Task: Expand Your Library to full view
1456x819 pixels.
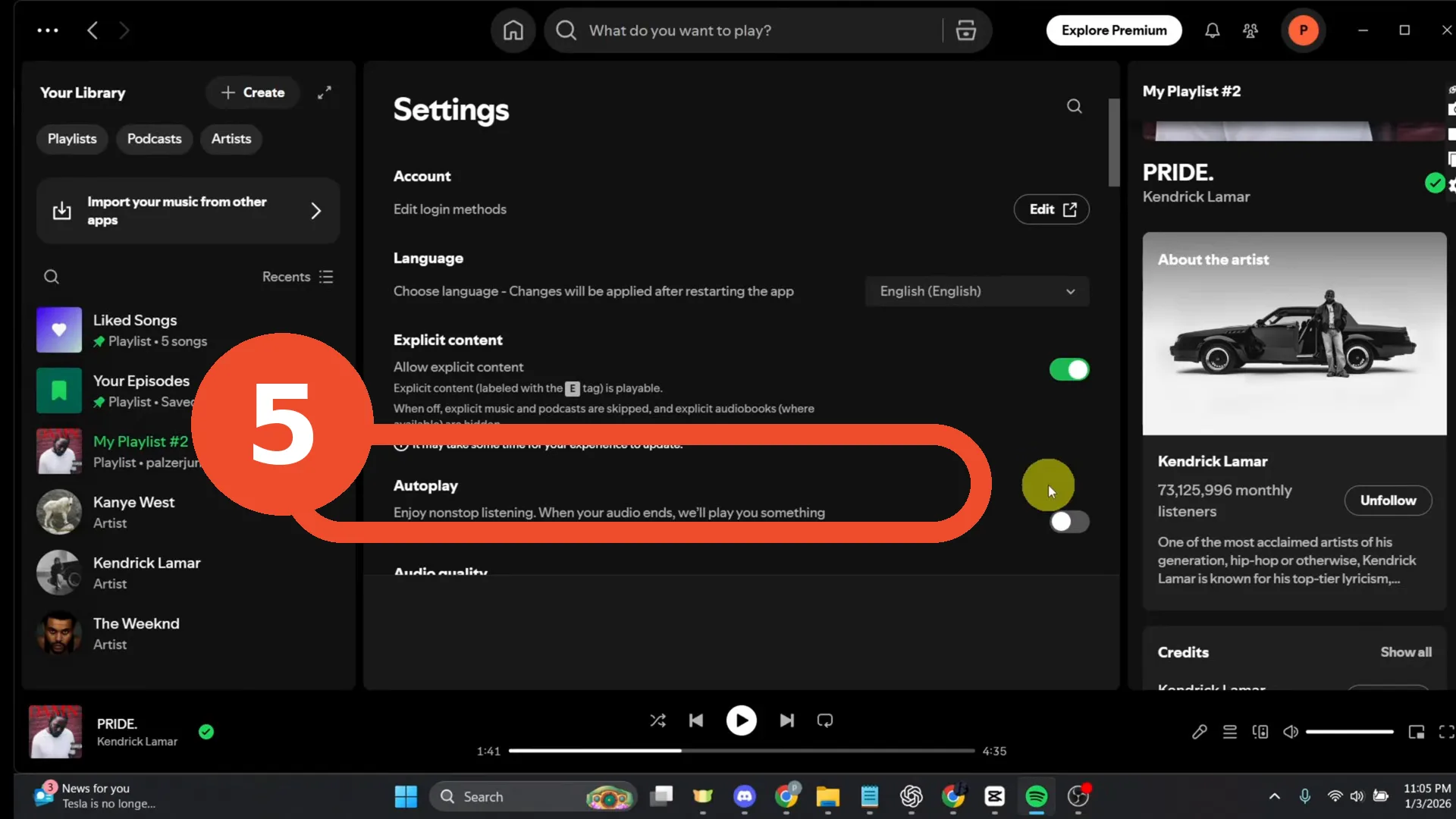Action: [324, 93]
